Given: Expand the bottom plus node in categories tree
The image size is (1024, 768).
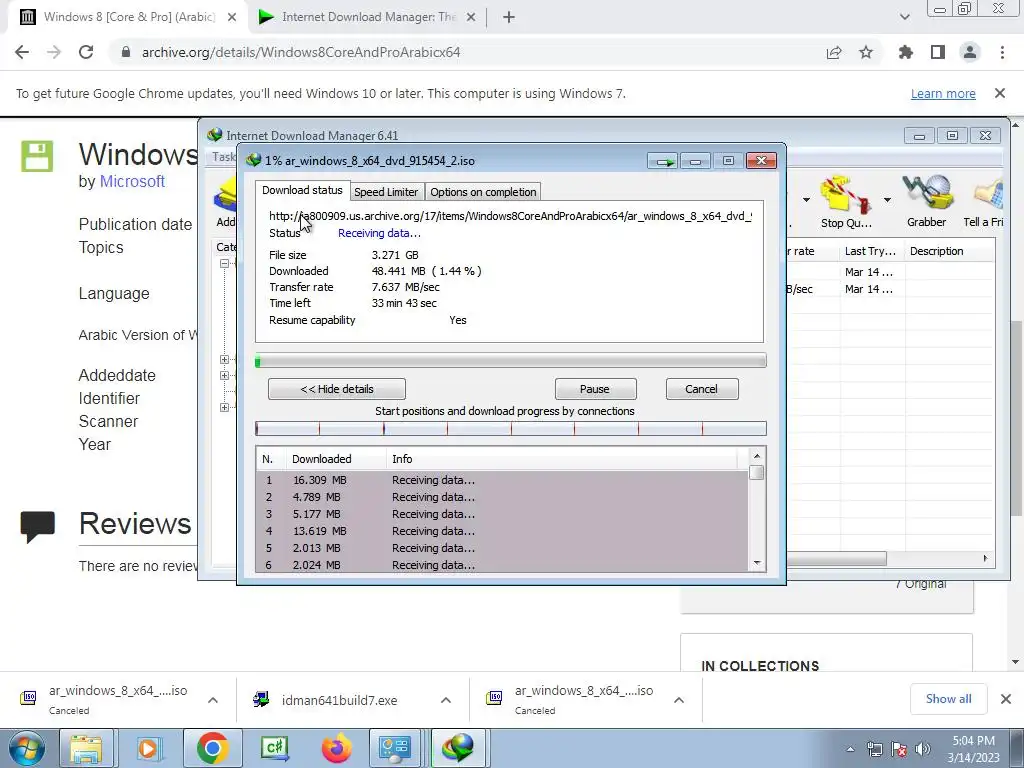Looking at the screenshot, I should pos(224,407).
